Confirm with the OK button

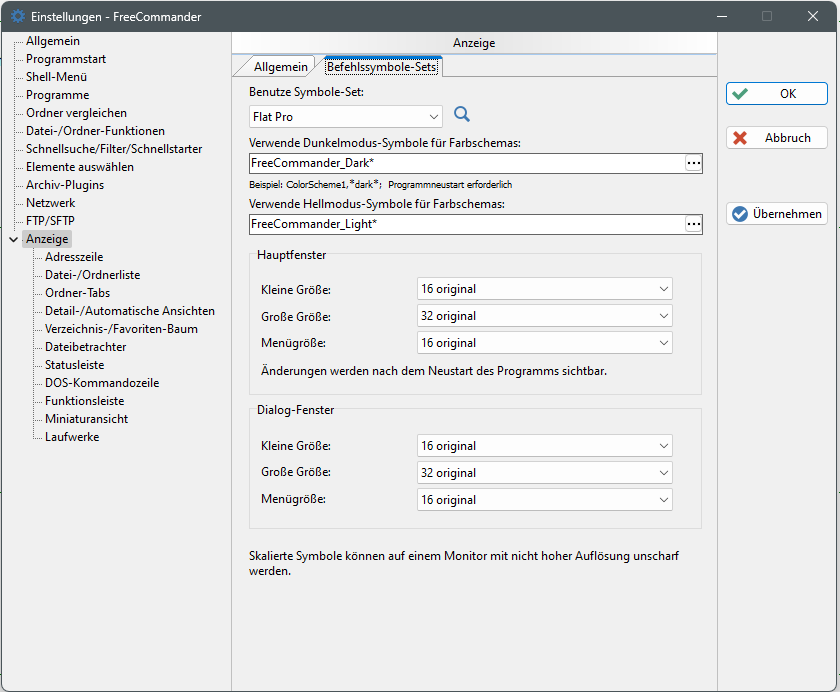click(x=777, y=94)
